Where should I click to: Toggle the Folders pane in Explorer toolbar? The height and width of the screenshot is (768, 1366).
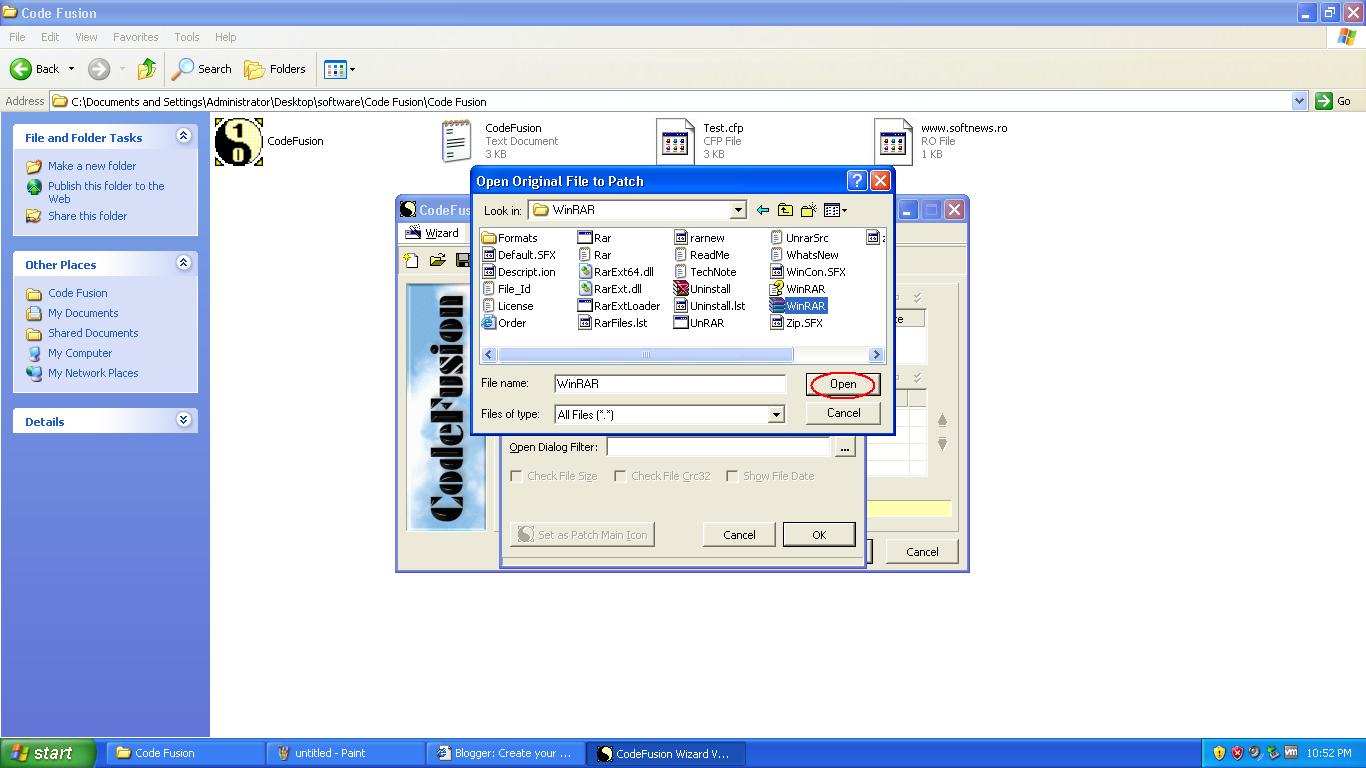pos(276,69)
